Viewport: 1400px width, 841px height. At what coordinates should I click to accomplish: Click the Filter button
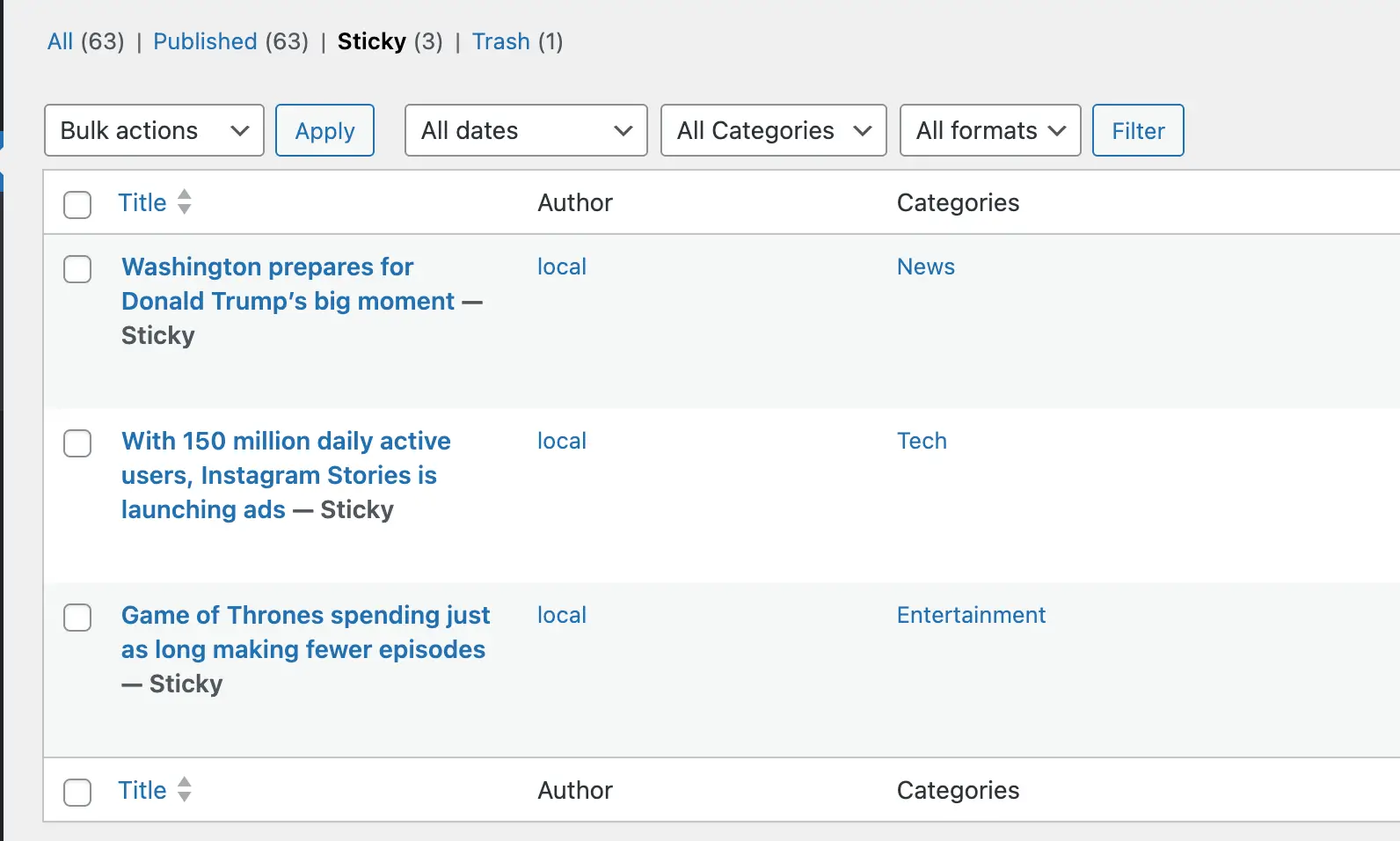pos(1137,130)
